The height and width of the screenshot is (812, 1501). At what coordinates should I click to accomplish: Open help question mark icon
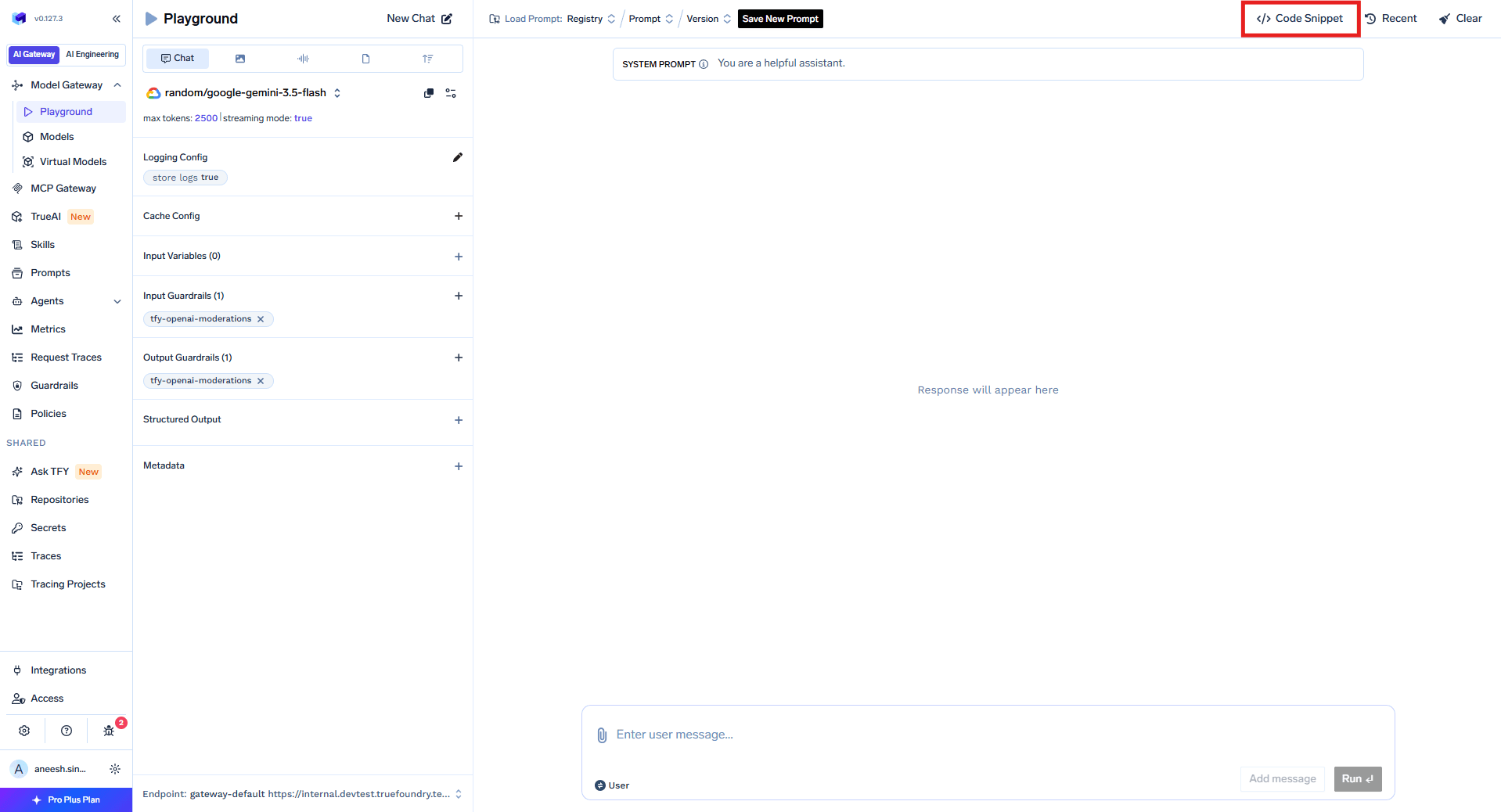67,731
